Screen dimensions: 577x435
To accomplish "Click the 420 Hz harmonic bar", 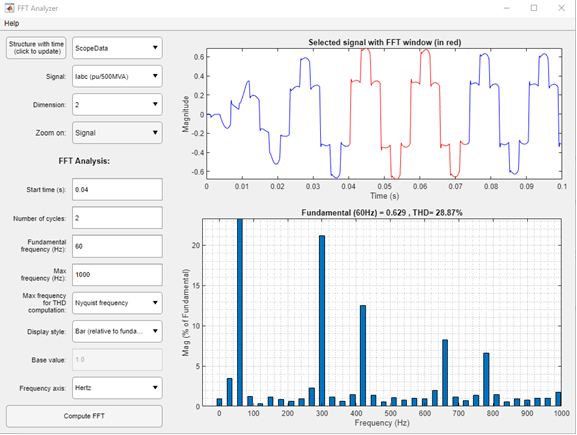I will [x=363, y=356].
